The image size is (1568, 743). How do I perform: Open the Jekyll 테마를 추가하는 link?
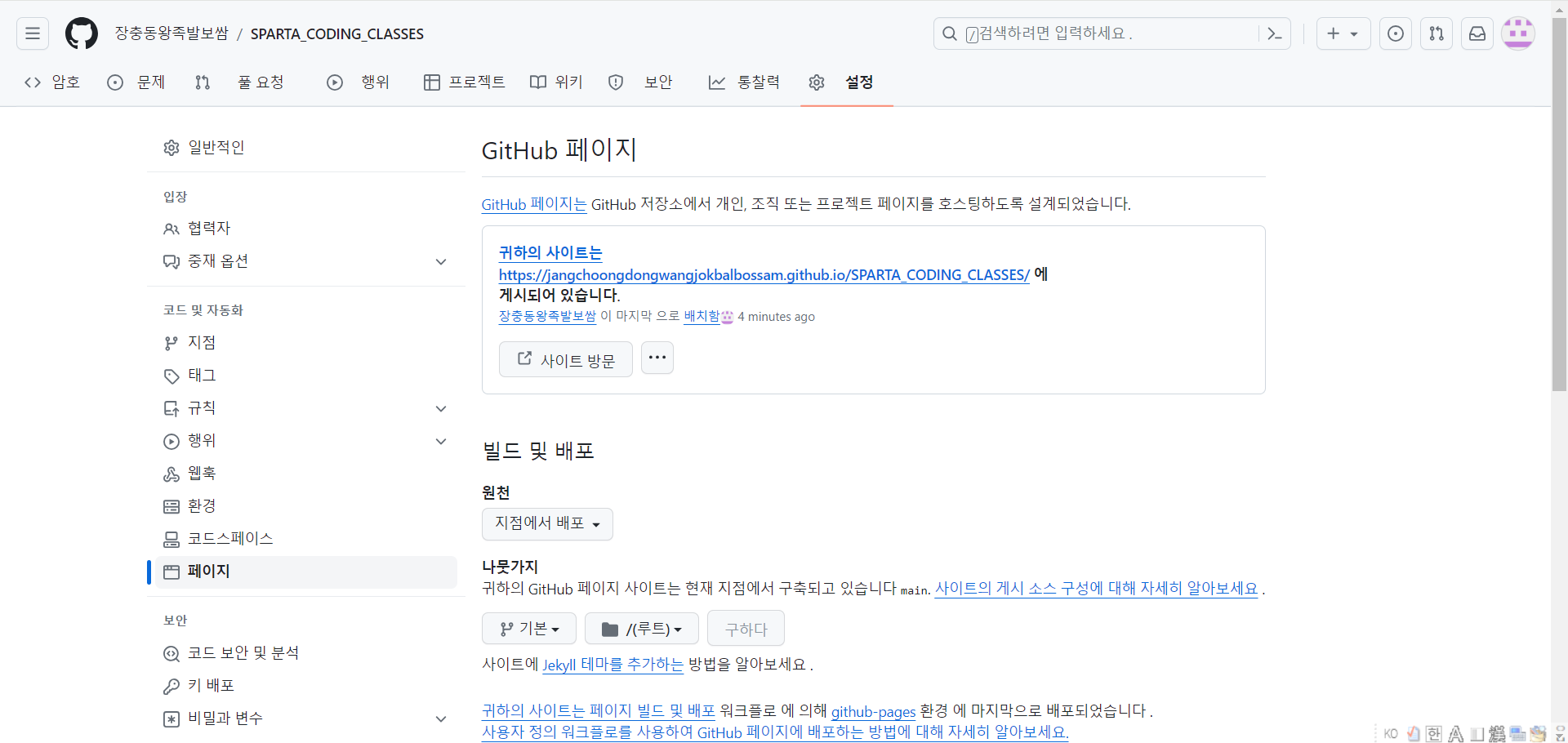pyautogui.click(x=613, y=665)
